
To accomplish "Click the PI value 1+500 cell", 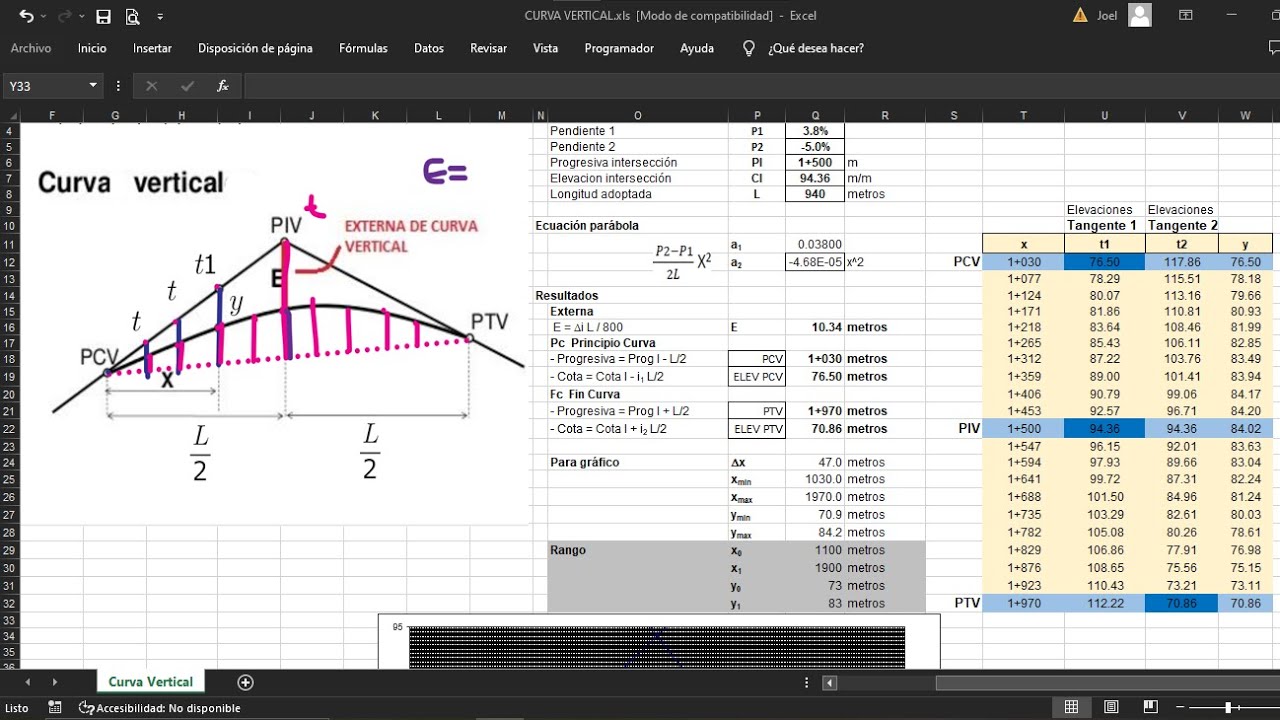I will [x=815, y=162].
